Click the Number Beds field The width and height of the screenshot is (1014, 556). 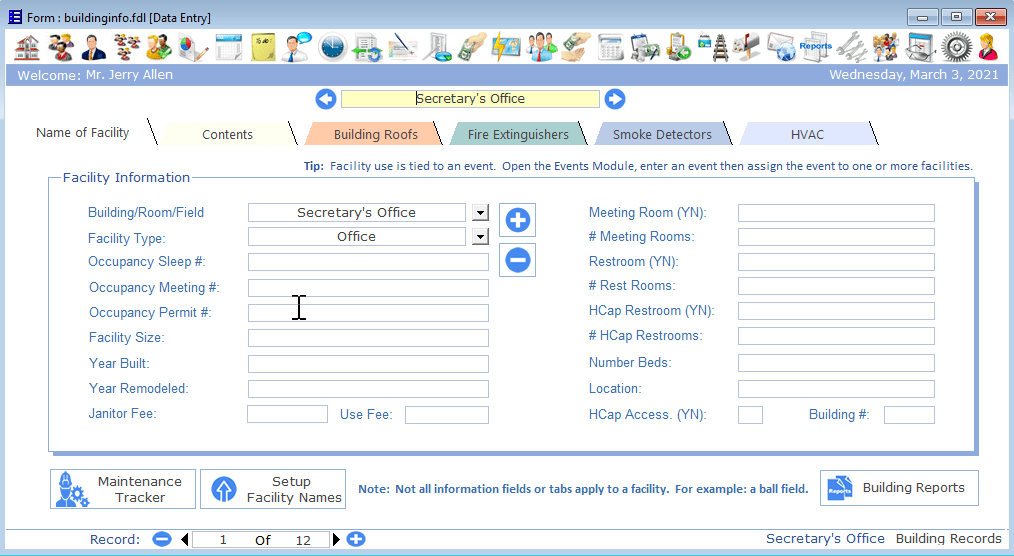pyautogui.click(x=836, y=363)
